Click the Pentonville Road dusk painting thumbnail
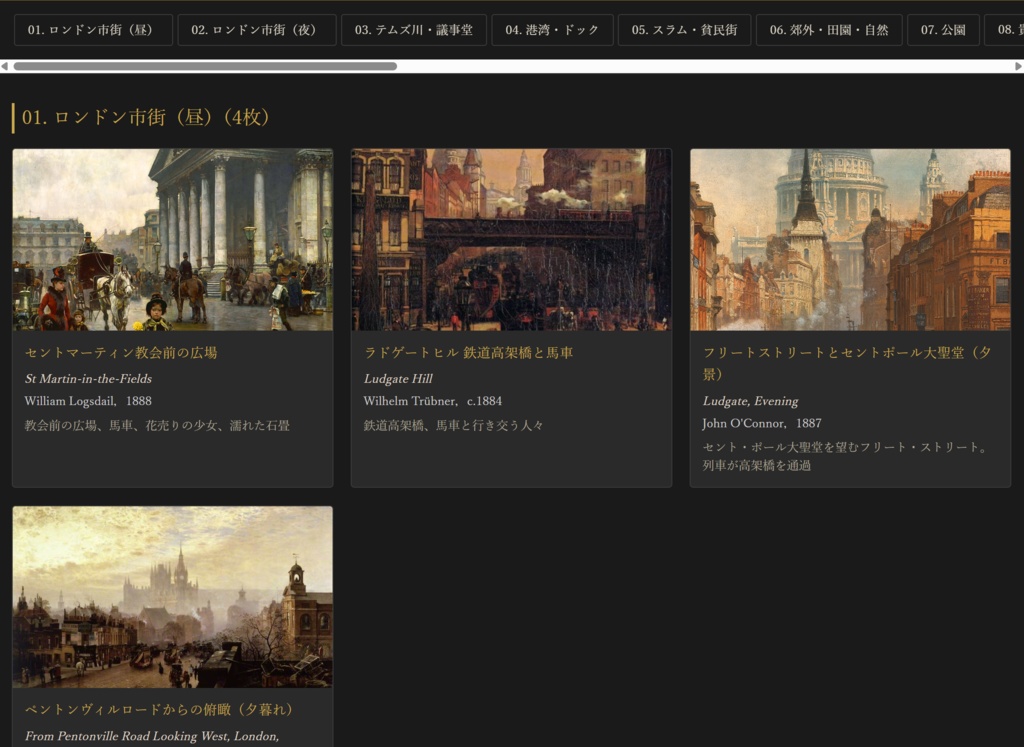The image size is (1024, 747). [x=172, y=597]
